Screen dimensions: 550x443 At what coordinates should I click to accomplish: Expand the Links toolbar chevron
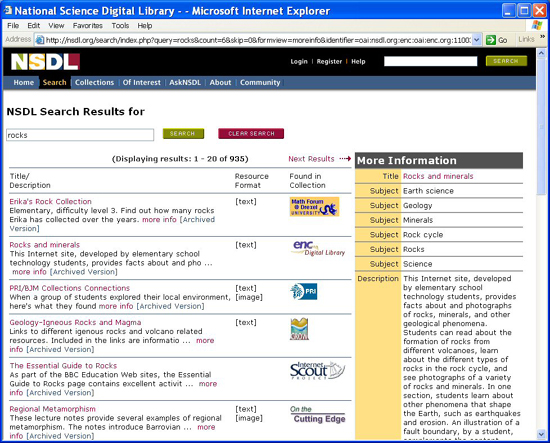click(542, 36)
